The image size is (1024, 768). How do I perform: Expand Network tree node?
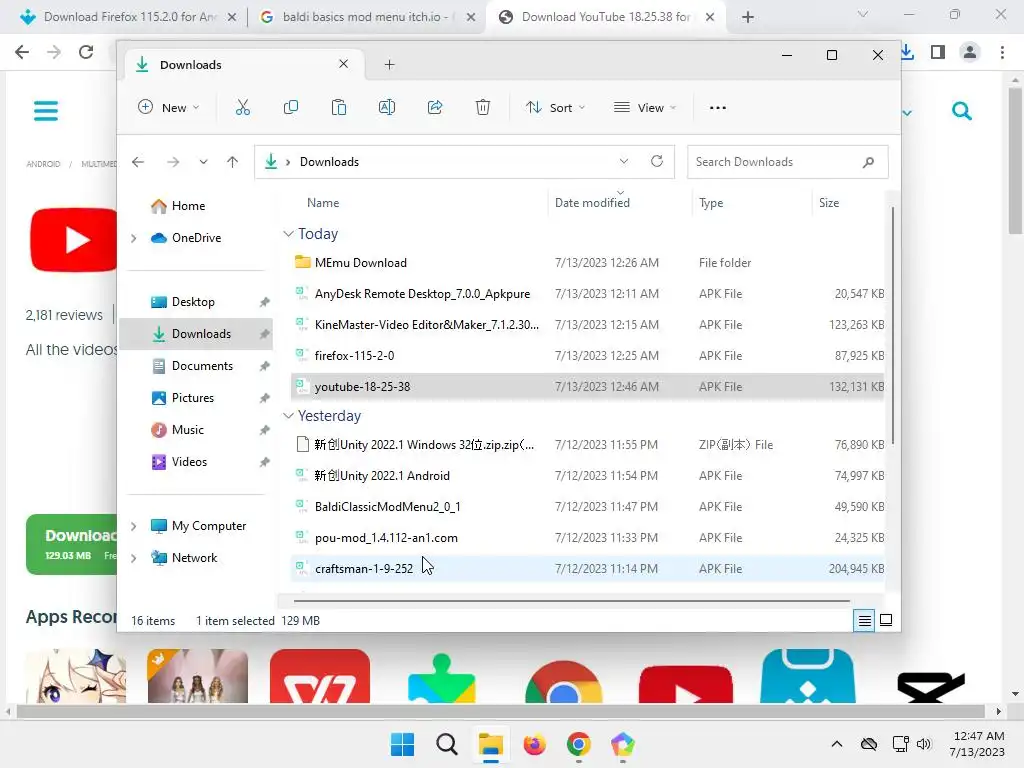134,558
